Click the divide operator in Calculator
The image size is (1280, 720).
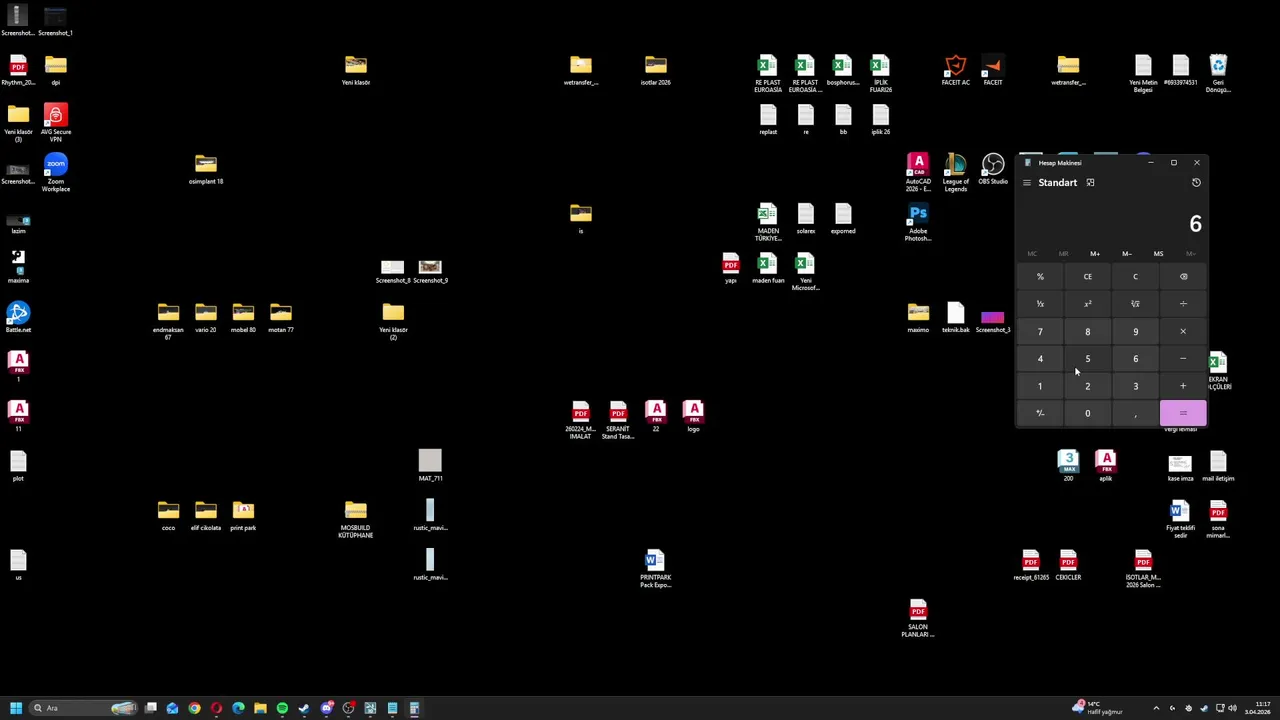[x=1183, y=304]
